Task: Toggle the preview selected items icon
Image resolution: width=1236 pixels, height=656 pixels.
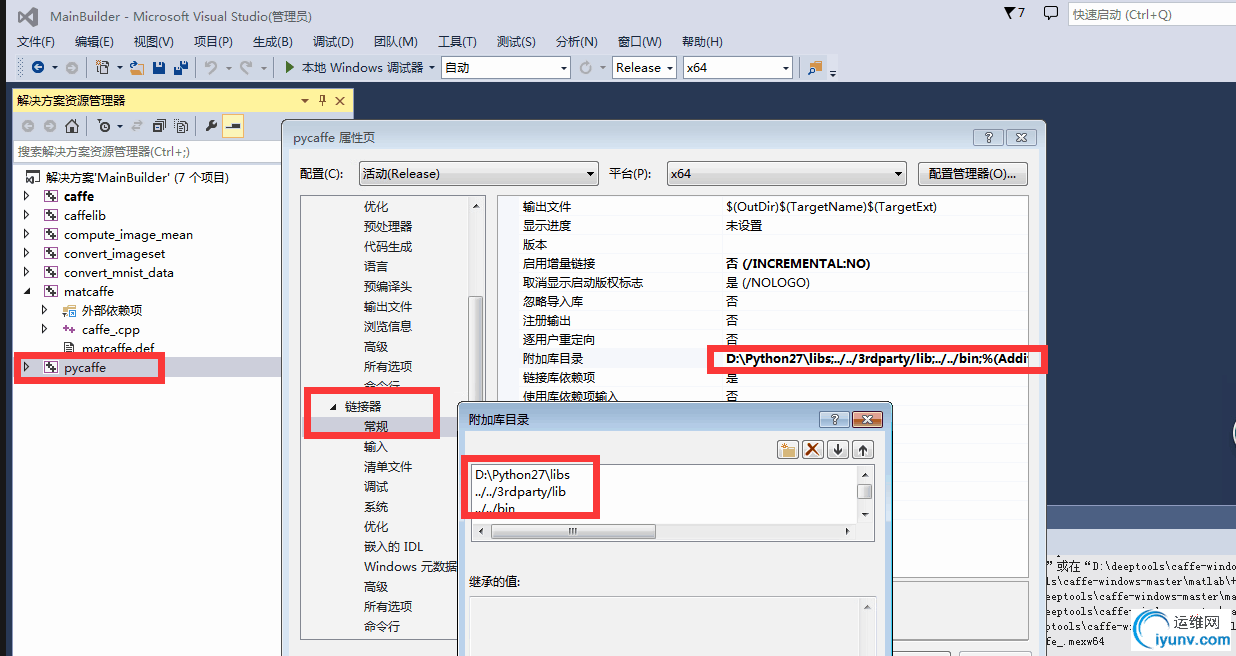Action: click(x=233, y=126)
